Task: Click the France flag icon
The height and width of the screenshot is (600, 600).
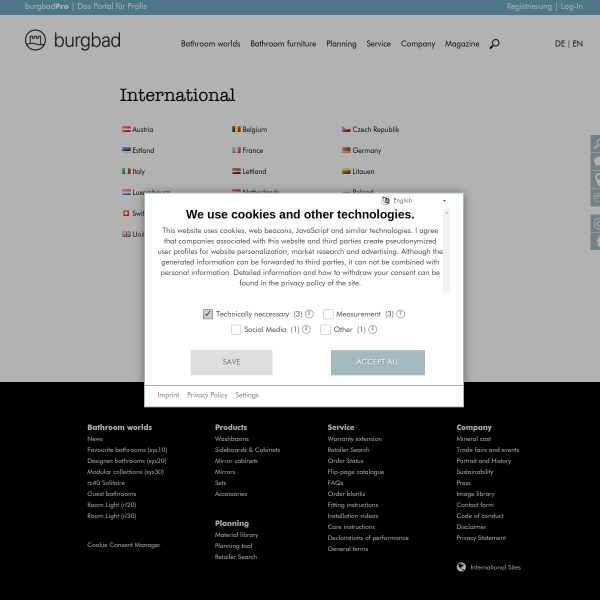Action: pyautogui.click(x=236, y=150)
